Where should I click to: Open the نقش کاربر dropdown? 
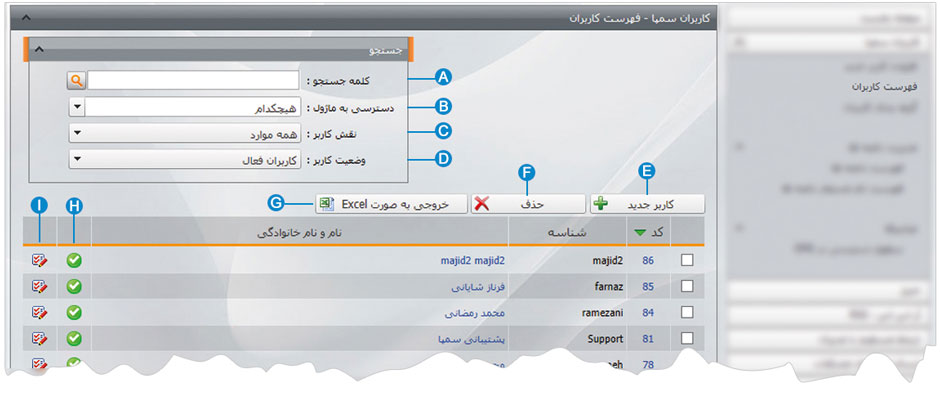(77, 132)
